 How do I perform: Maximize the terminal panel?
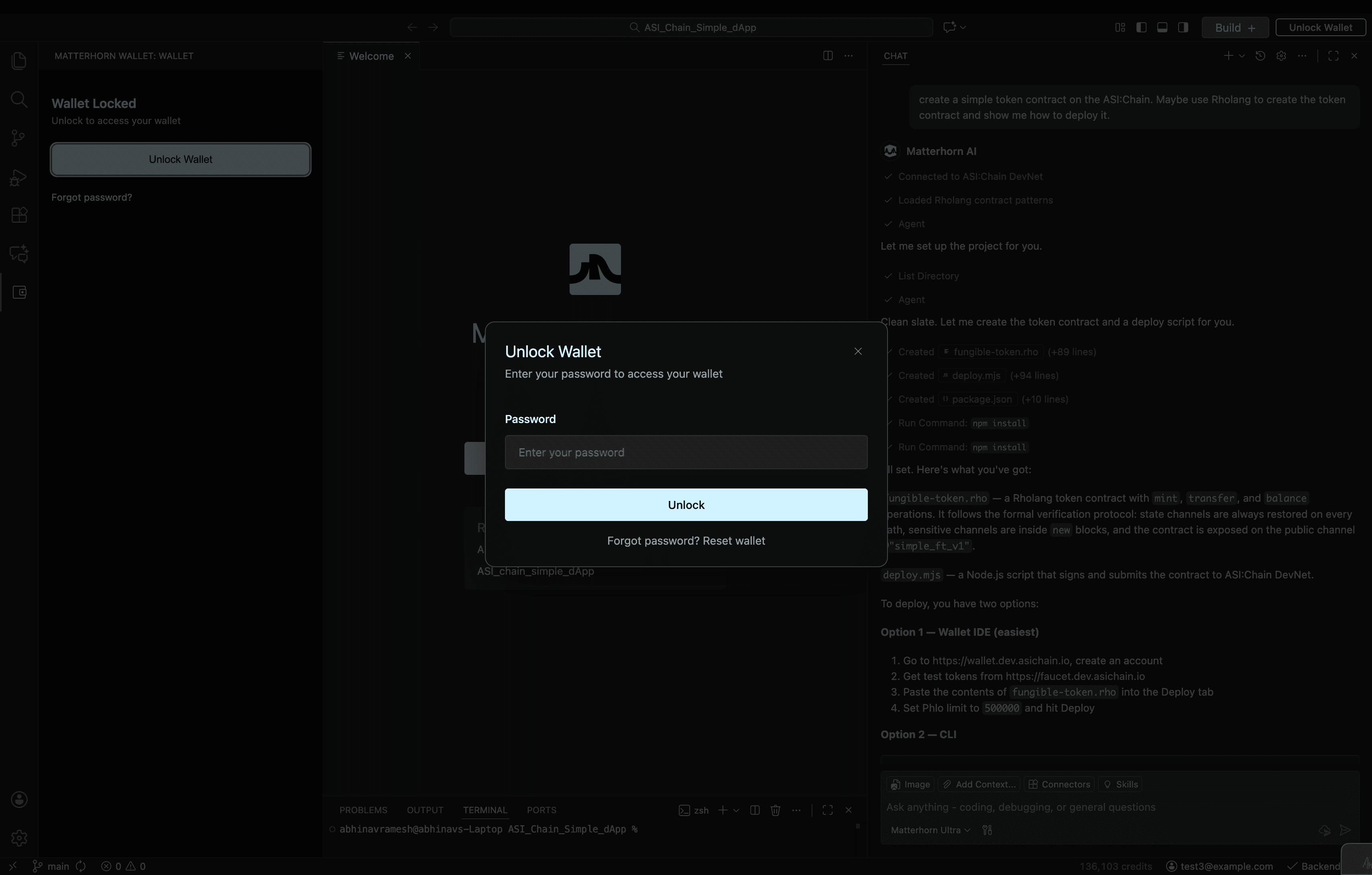pyautogui.click(x=828, y=810)
